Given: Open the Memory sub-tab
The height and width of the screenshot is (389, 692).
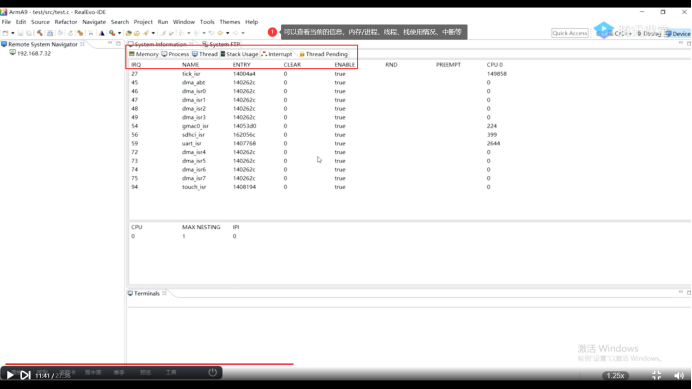Looking at the screenshot, I should tap(144, 54).
